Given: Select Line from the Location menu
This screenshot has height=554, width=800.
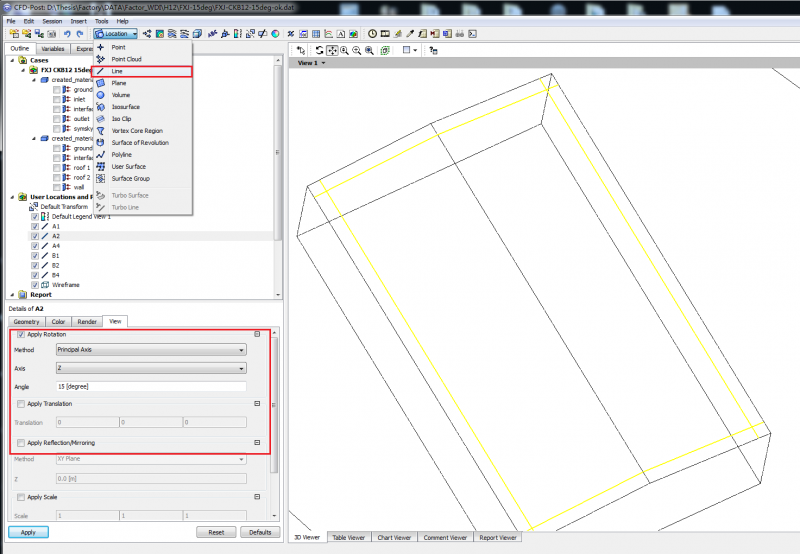Looking at the screenshot, I should (x=118, y=71).
